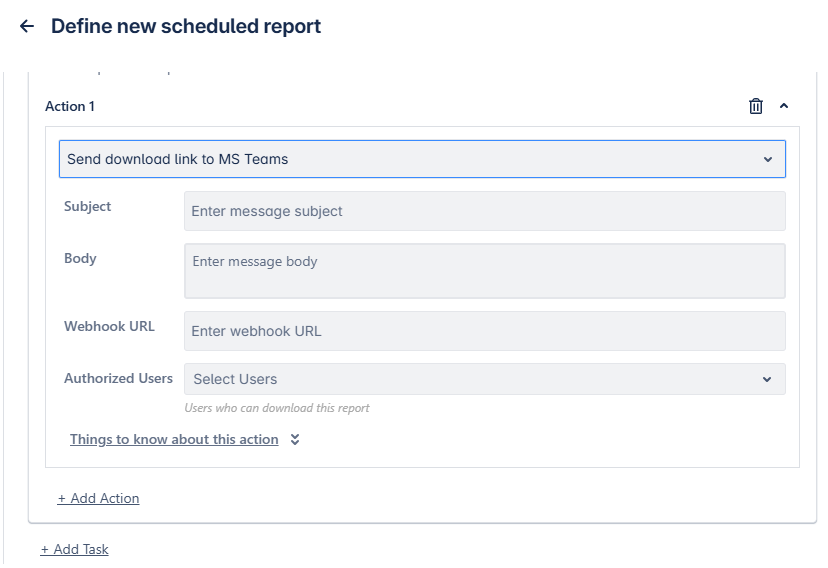This screenshot has width=828, height=568.
Task: Open Things to know about this action
Action: tap(174, 439)
